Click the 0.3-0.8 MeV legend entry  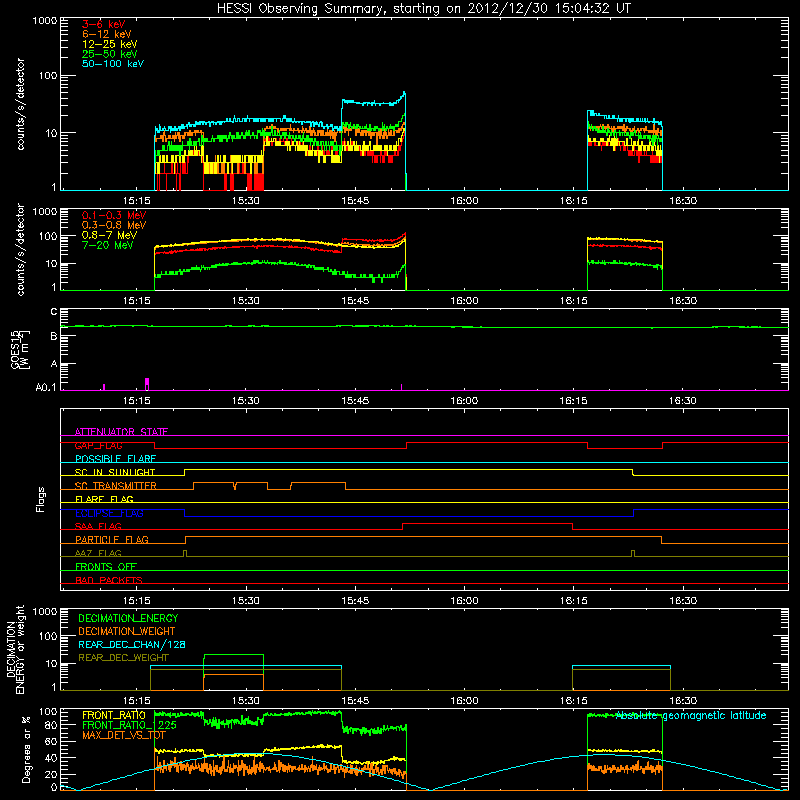tap(114, 226)
